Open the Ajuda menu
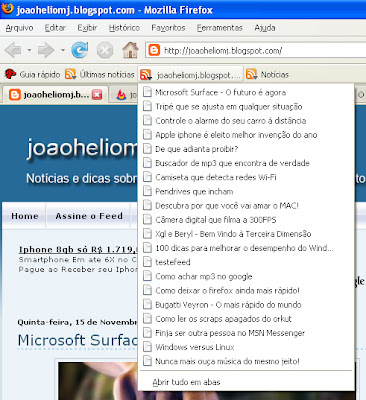366x400 pixels. [265, 28]
